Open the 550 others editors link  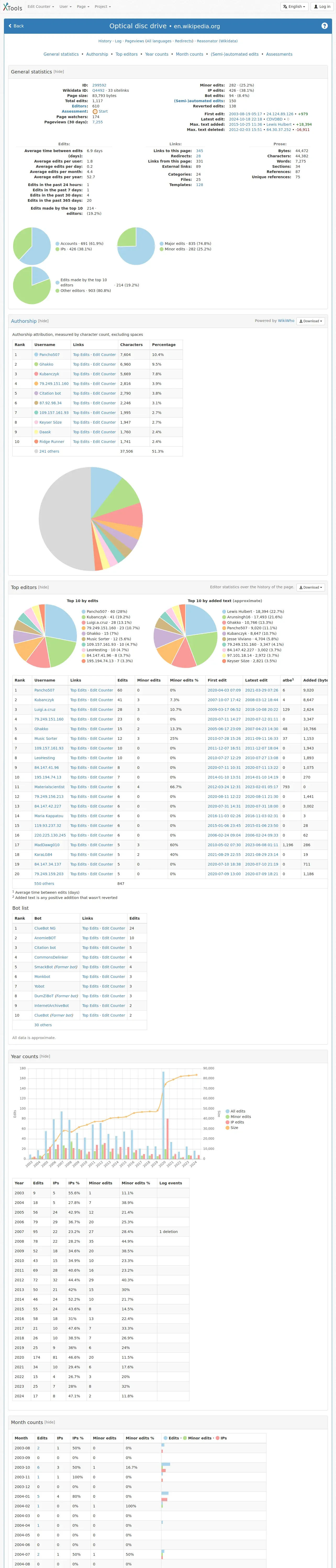[x=44, y=884]
